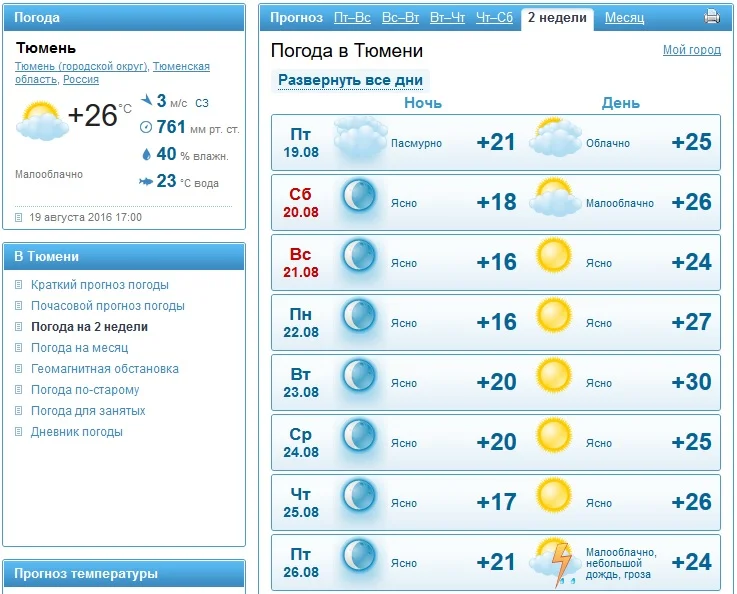The image size is (737, 594).
Task: Click thunderstorm icon for Friday 26.08 daytime
Action: (554, 562)
